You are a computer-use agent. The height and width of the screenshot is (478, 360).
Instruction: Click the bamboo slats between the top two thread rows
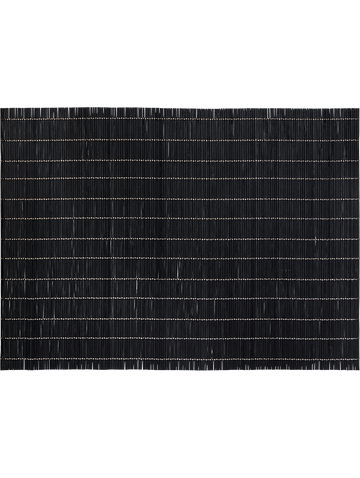tap(180, 130)
